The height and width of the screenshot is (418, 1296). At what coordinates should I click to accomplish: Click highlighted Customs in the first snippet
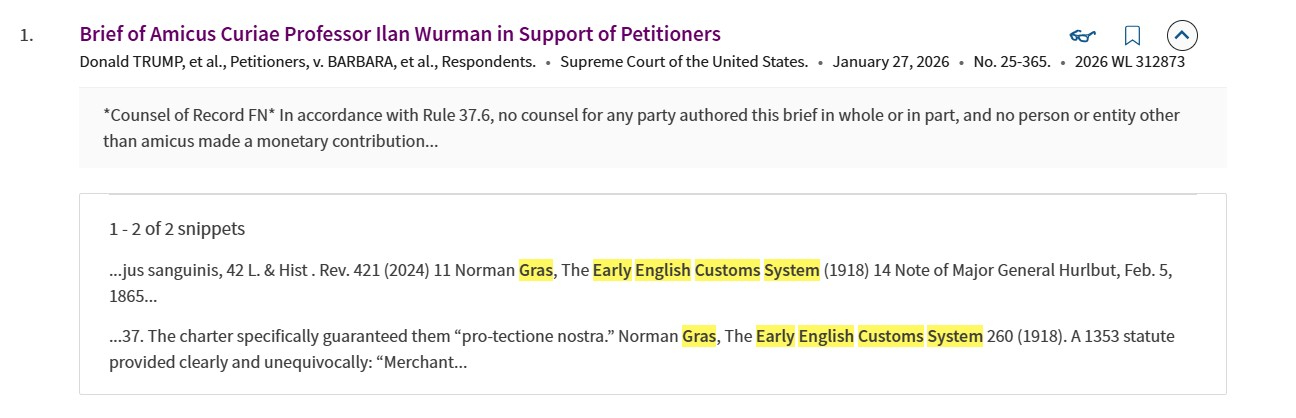tap(727, 270)
